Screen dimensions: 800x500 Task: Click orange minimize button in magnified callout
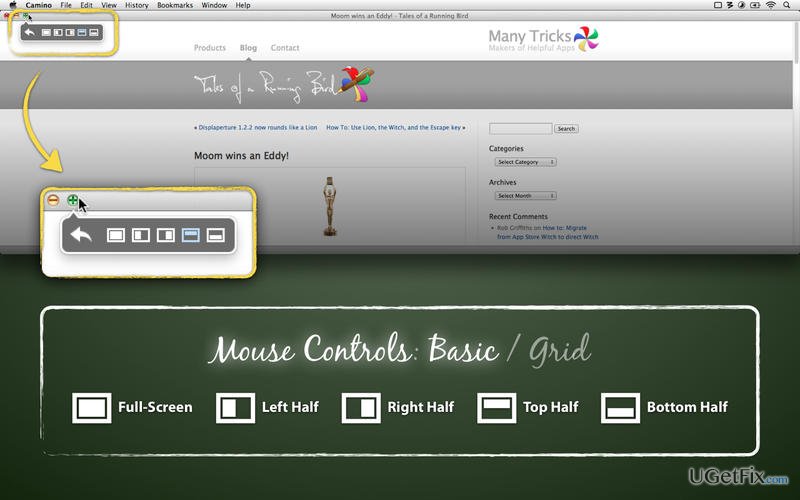tap(53, 200)
